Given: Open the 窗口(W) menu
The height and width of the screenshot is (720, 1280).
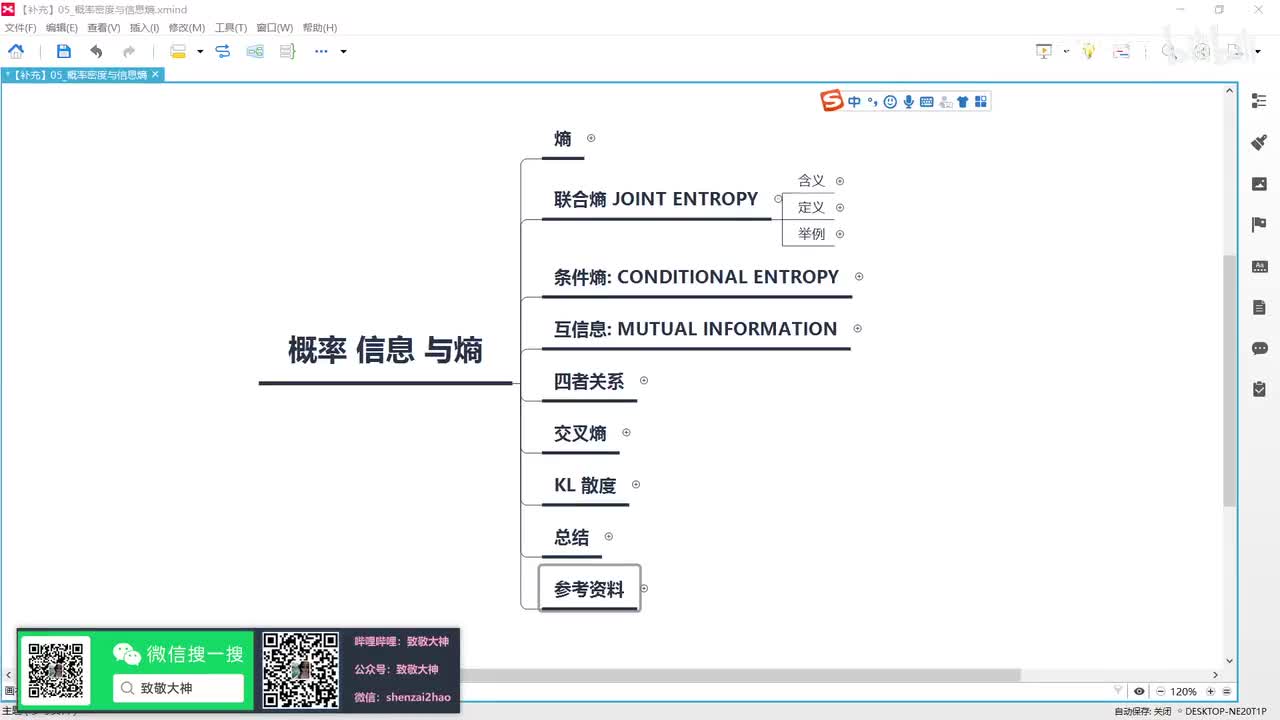Looking at the screenshot, I should (x=275, y=28).
